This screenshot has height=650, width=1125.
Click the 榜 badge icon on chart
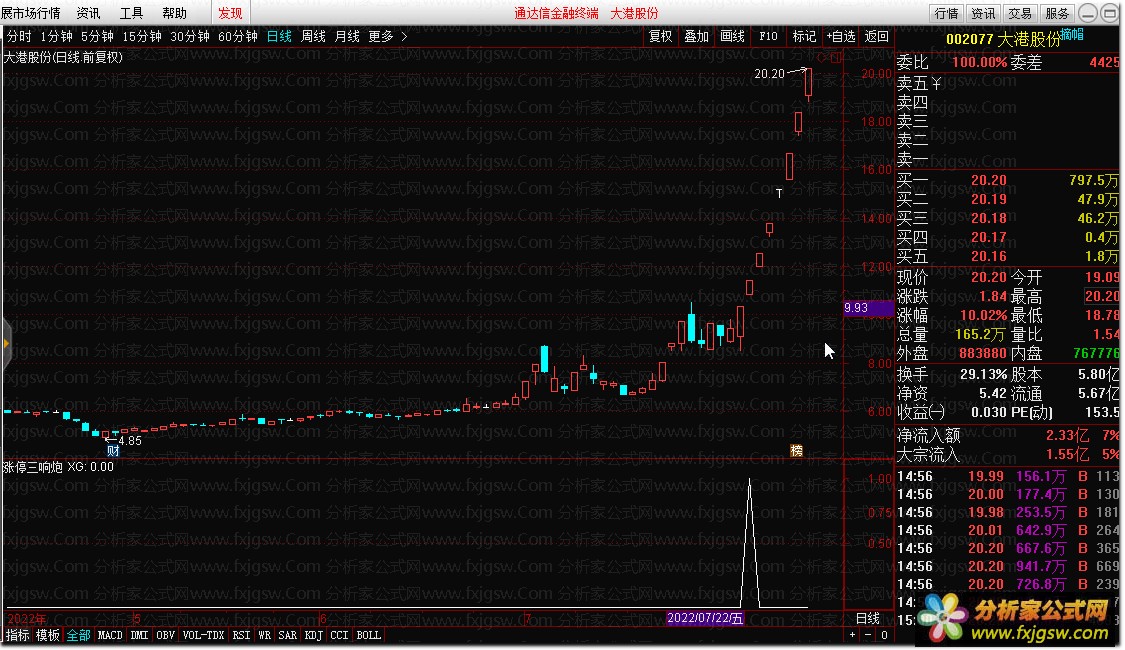coord(796,451)
